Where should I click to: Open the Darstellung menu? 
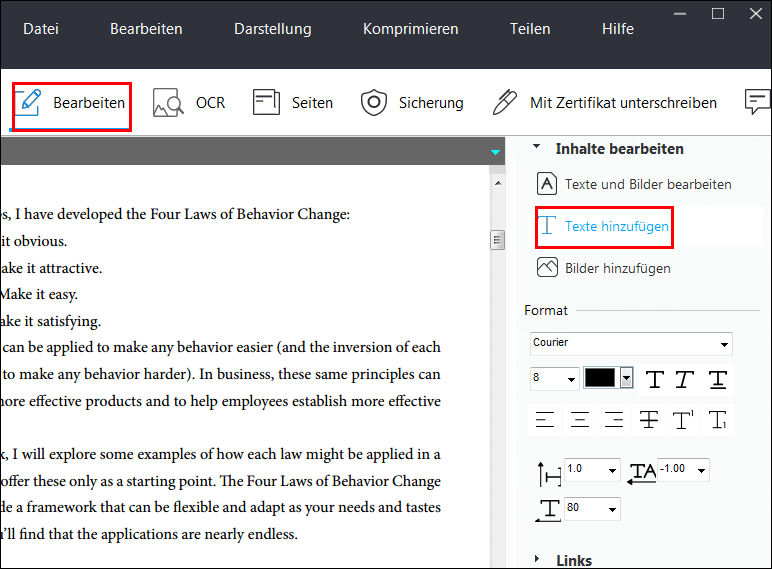pos(273,29)
